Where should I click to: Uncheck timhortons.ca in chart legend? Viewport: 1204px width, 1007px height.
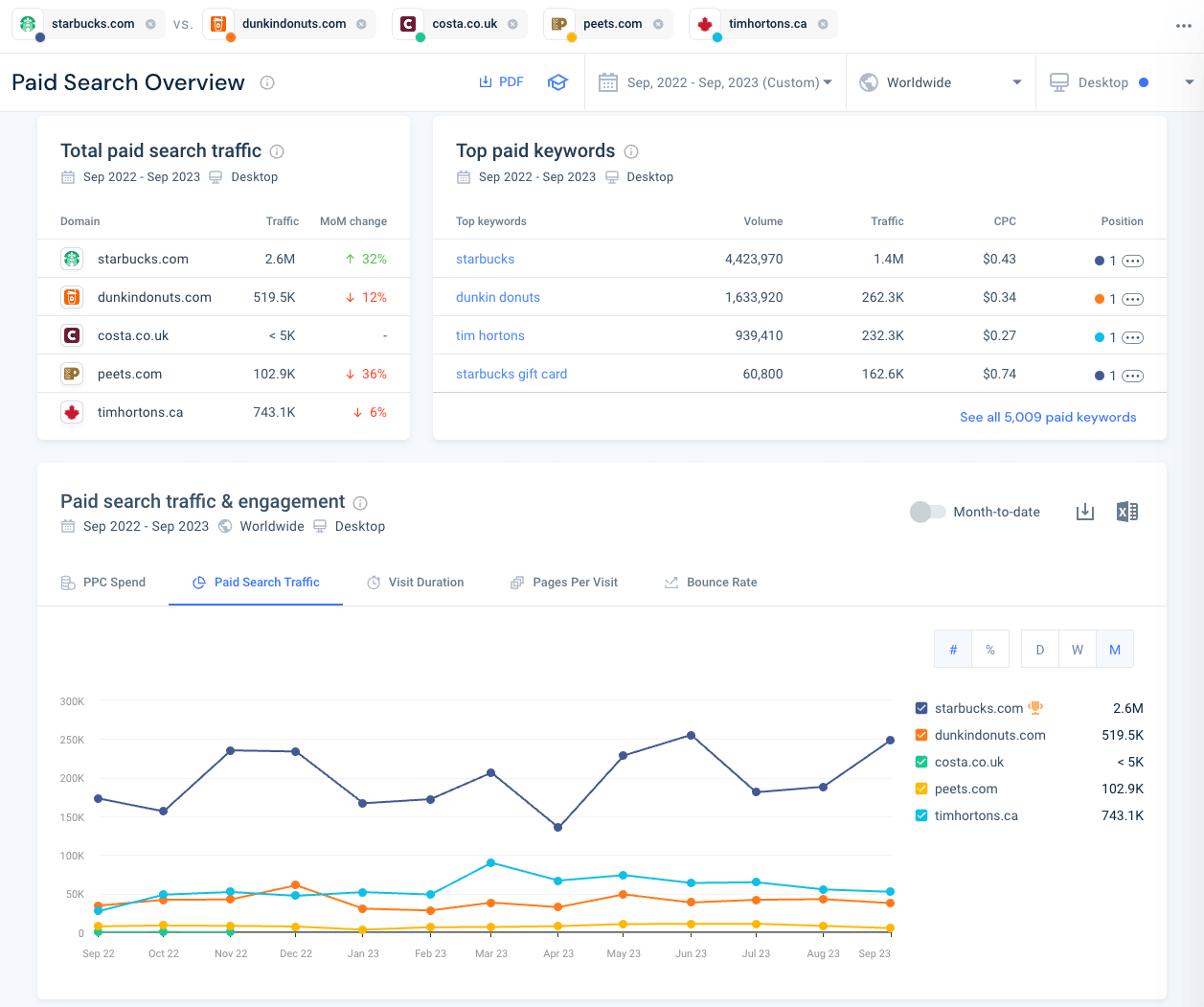921,815
